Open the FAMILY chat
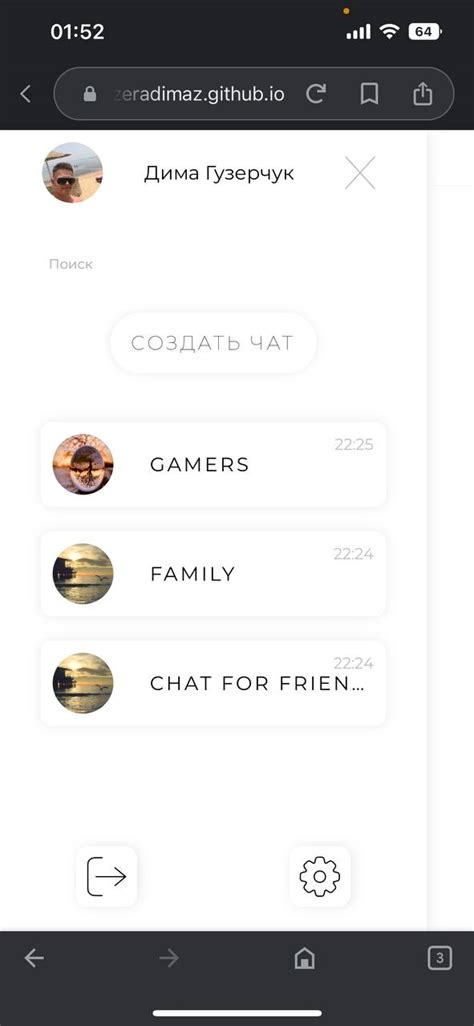The height and width of the screenshot is (1026, 474). (x=213, y=574)
